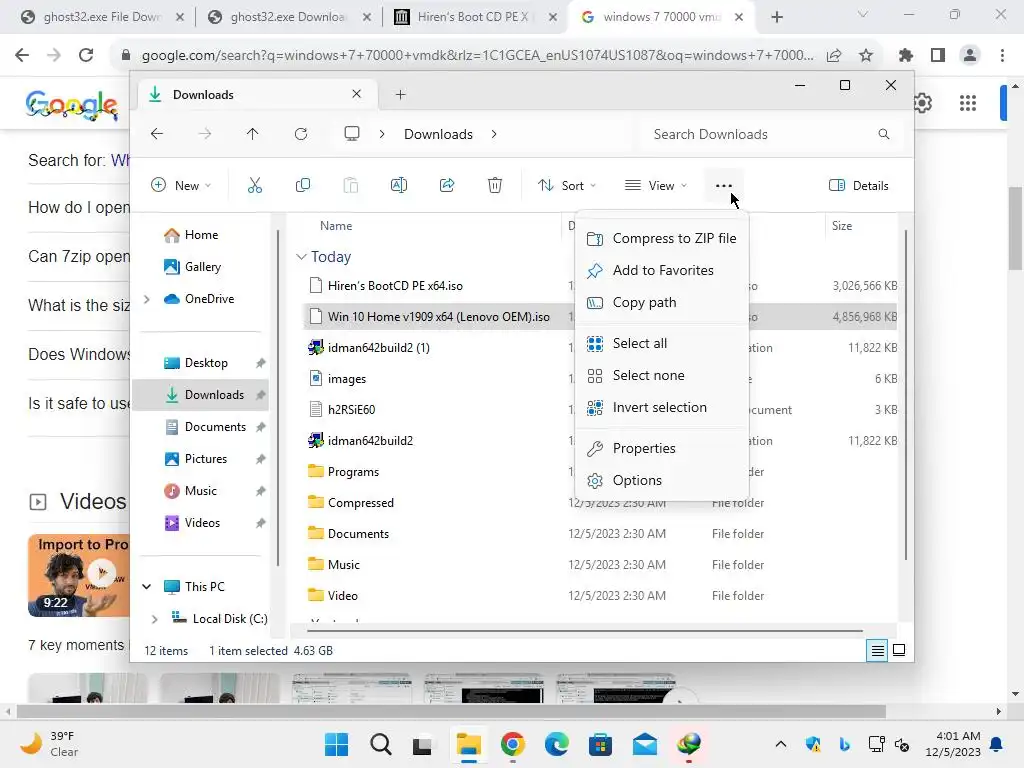Open Windows Start button on taskbar

336,744
